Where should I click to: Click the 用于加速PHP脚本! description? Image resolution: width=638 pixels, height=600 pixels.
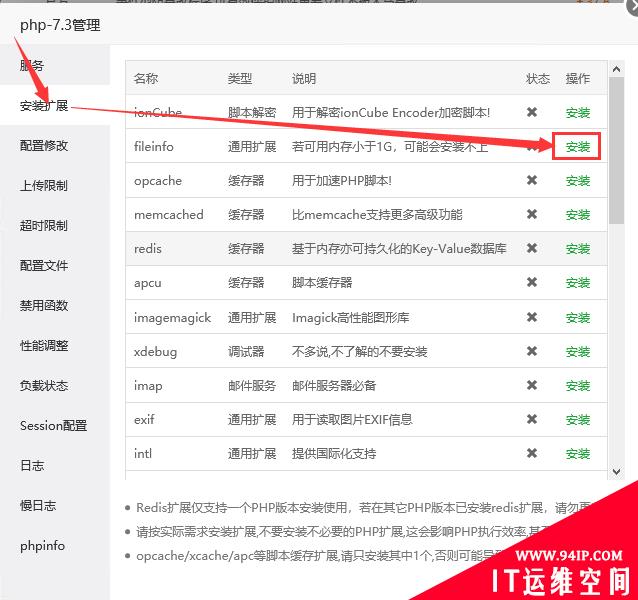pyautogui.click(x=342, y=181)
